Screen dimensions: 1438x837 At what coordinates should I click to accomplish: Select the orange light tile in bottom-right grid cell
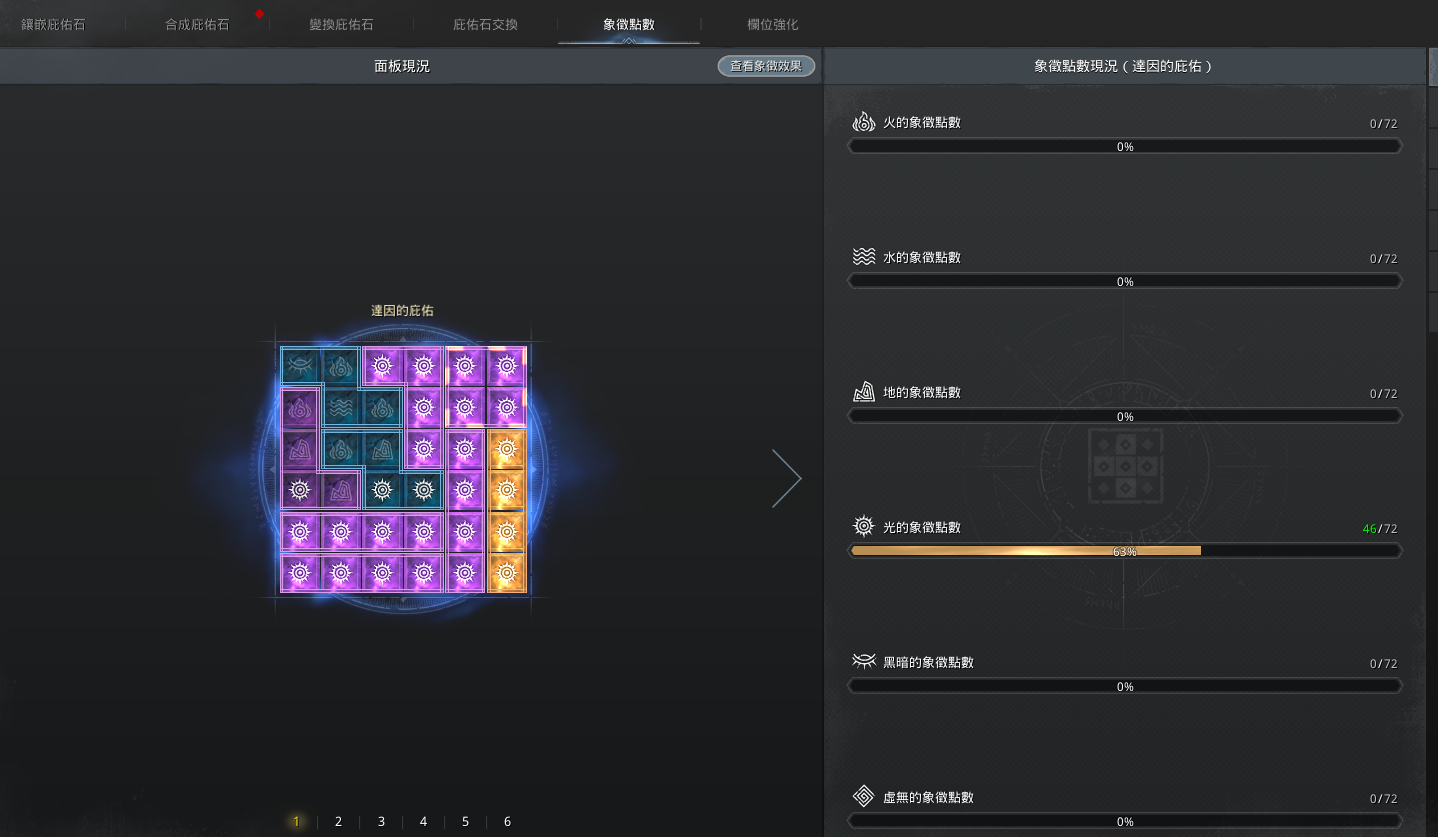click(507, 574)
